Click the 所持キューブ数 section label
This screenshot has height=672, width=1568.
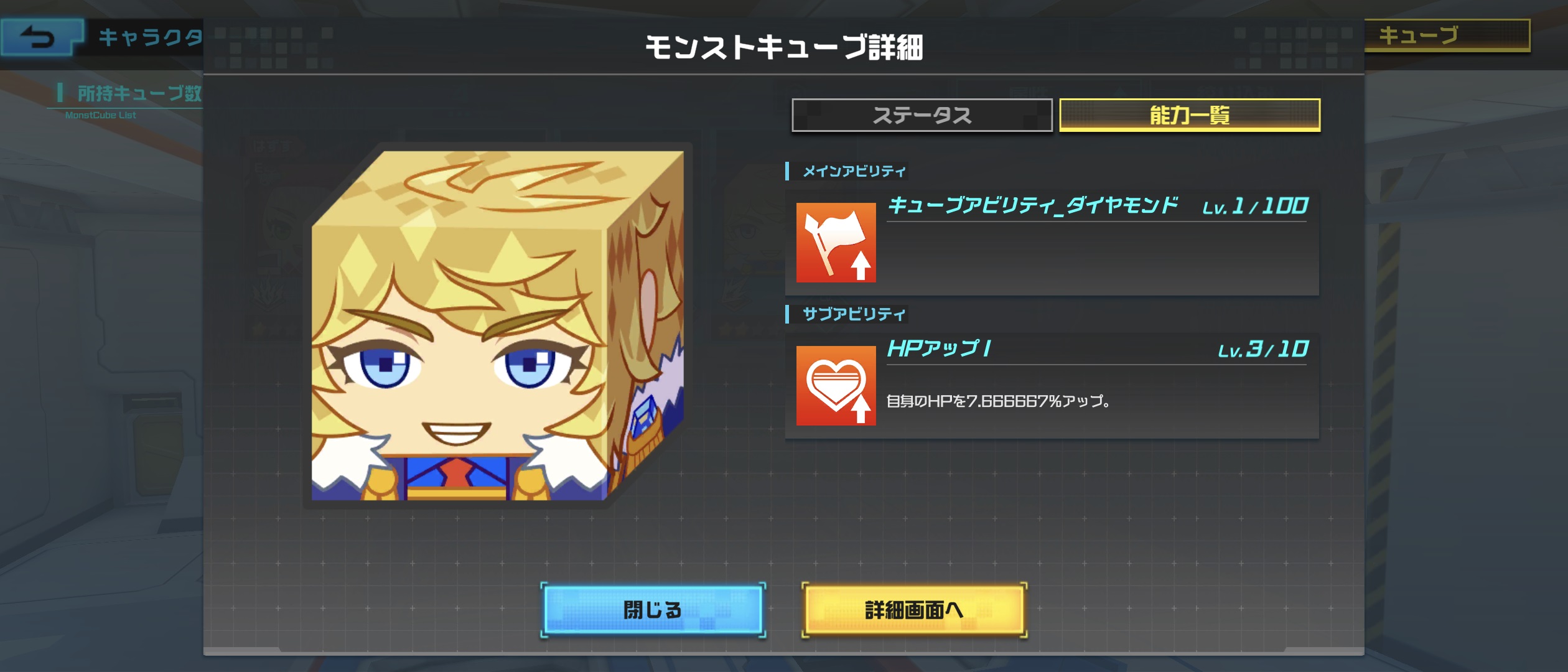point(139,93)
